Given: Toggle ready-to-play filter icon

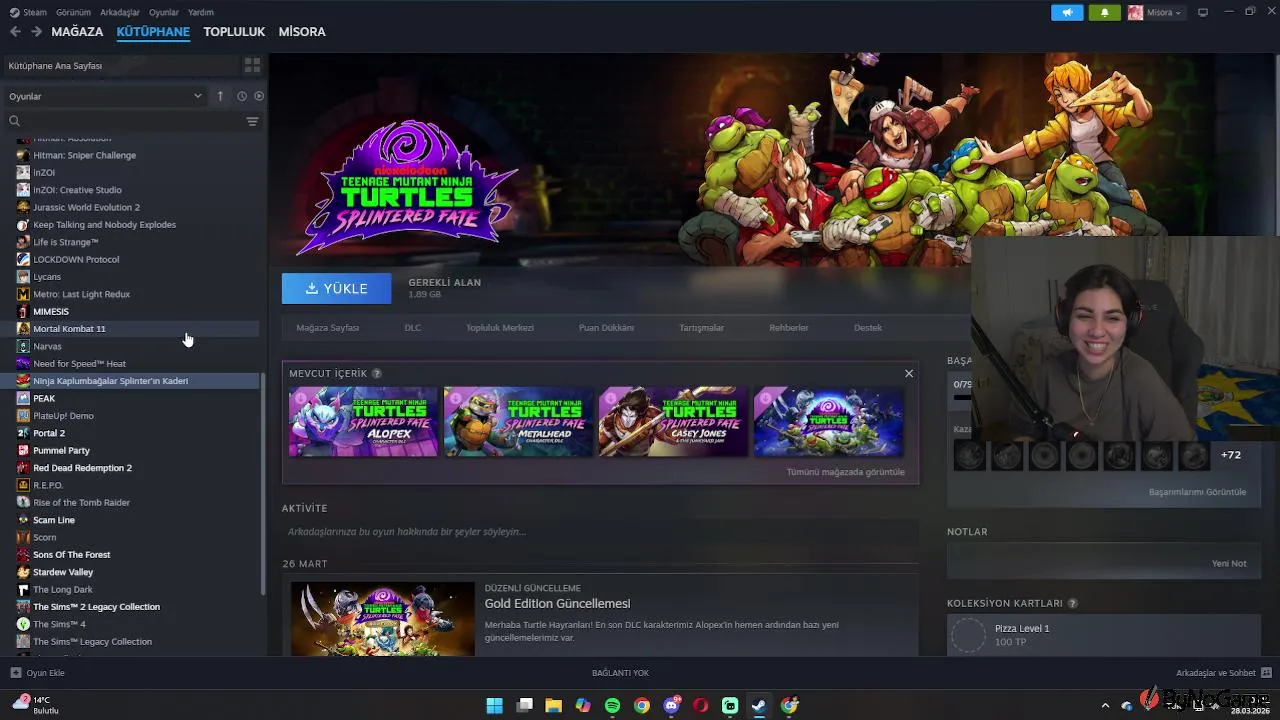Looking at the screenshot, I should tap(259, 96).
